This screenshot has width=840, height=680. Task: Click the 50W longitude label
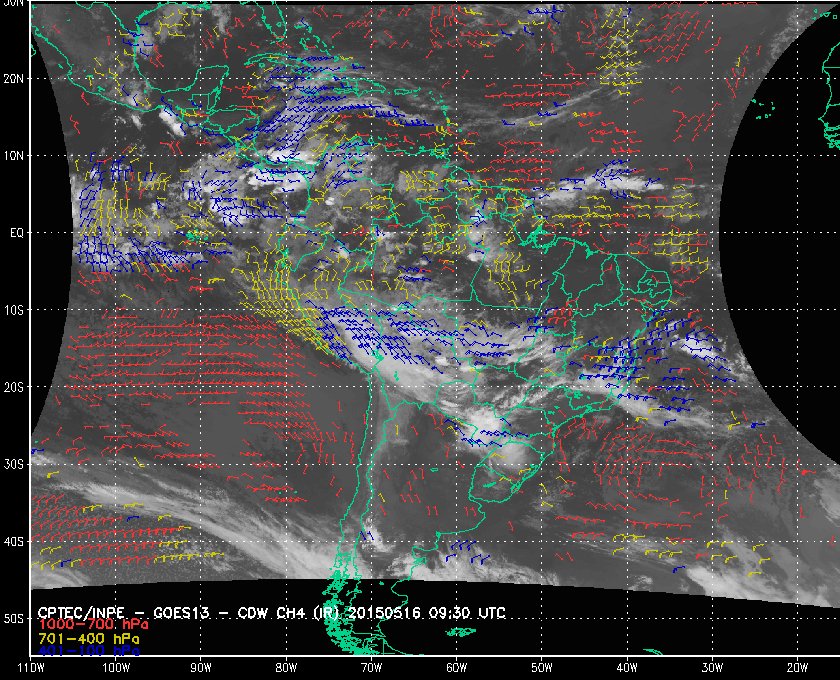point(542,668)
